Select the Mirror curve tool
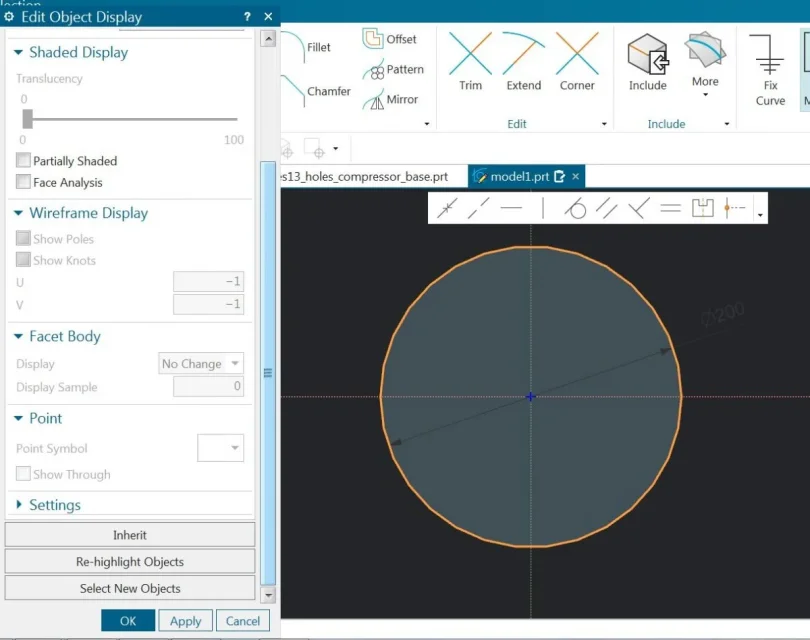The height and width of the screenshot is (640, 810). (391, 100)
